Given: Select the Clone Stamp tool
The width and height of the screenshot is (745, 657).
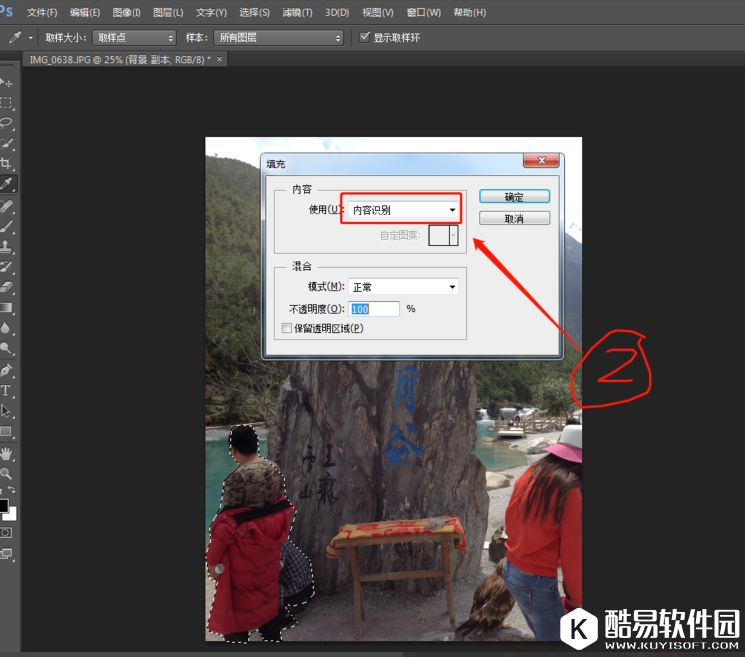Looking at the screenshot, I should click(x=7, y=246).
